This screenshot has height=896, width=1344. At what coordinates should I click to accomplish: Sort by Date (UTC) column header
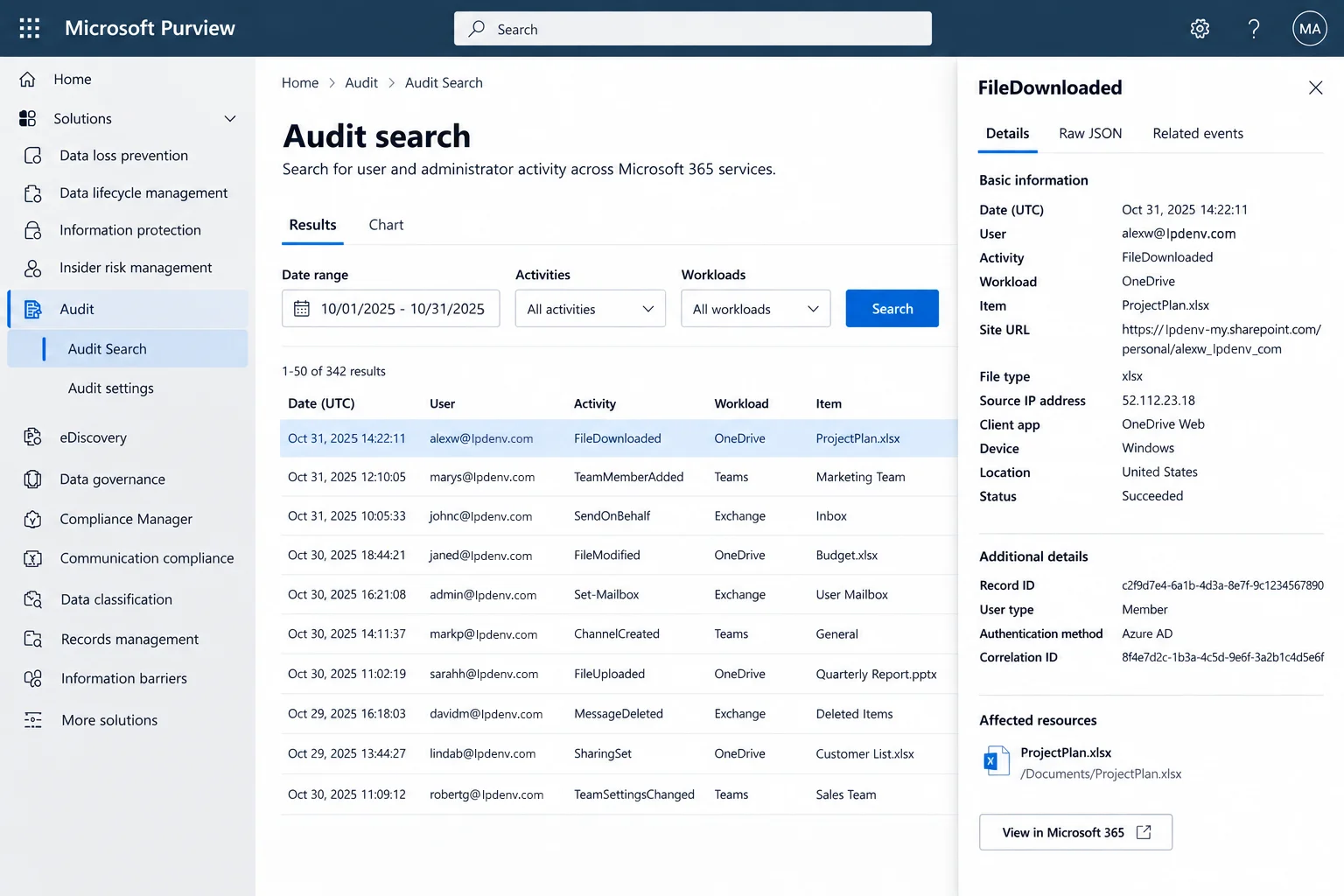[x=321, y=403]
